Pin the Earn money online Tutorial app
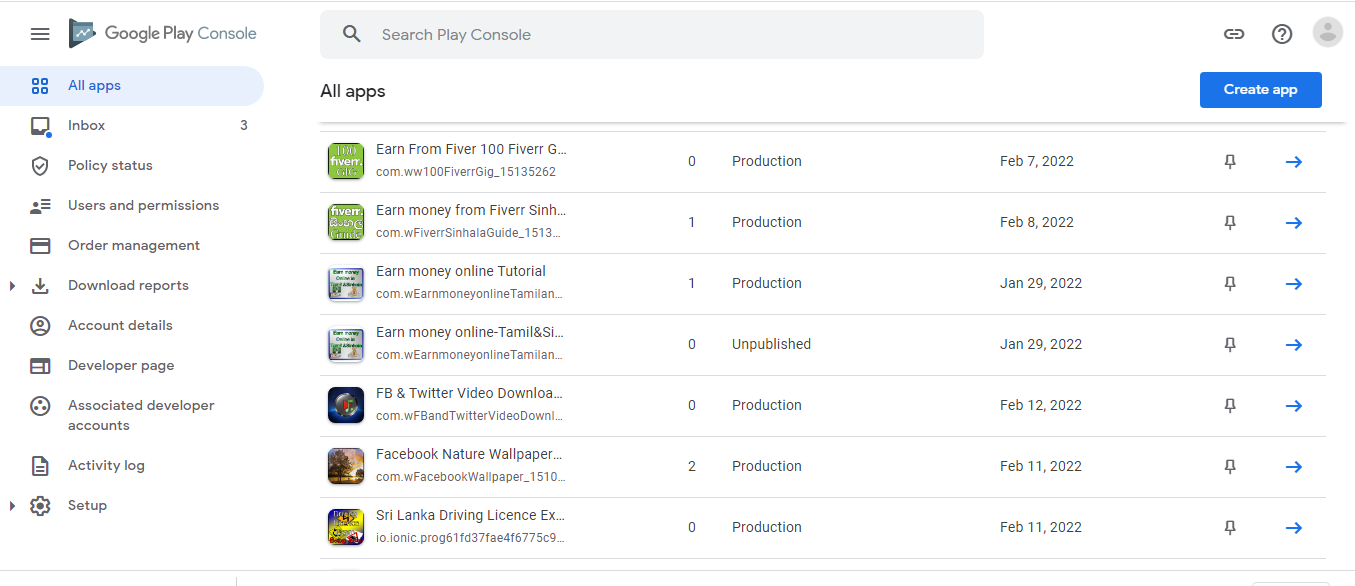 pyautogui.click(x=1230, y=283)
